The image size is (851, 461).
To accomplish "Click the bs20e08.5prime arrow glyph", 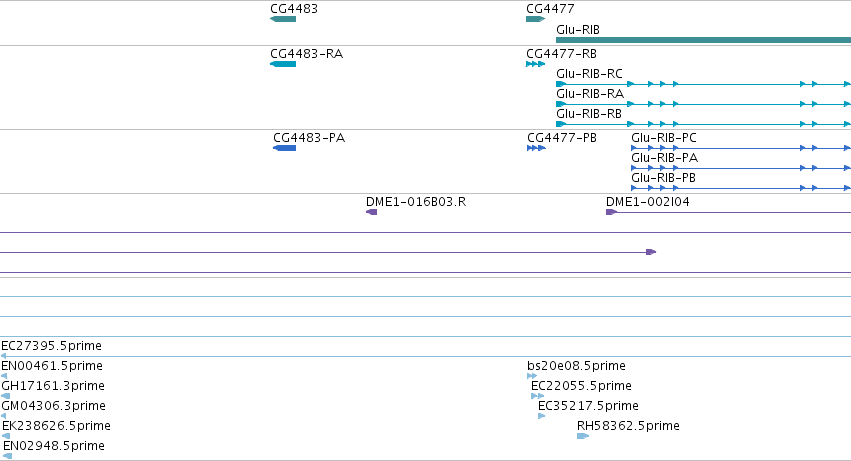I will 532,376.
